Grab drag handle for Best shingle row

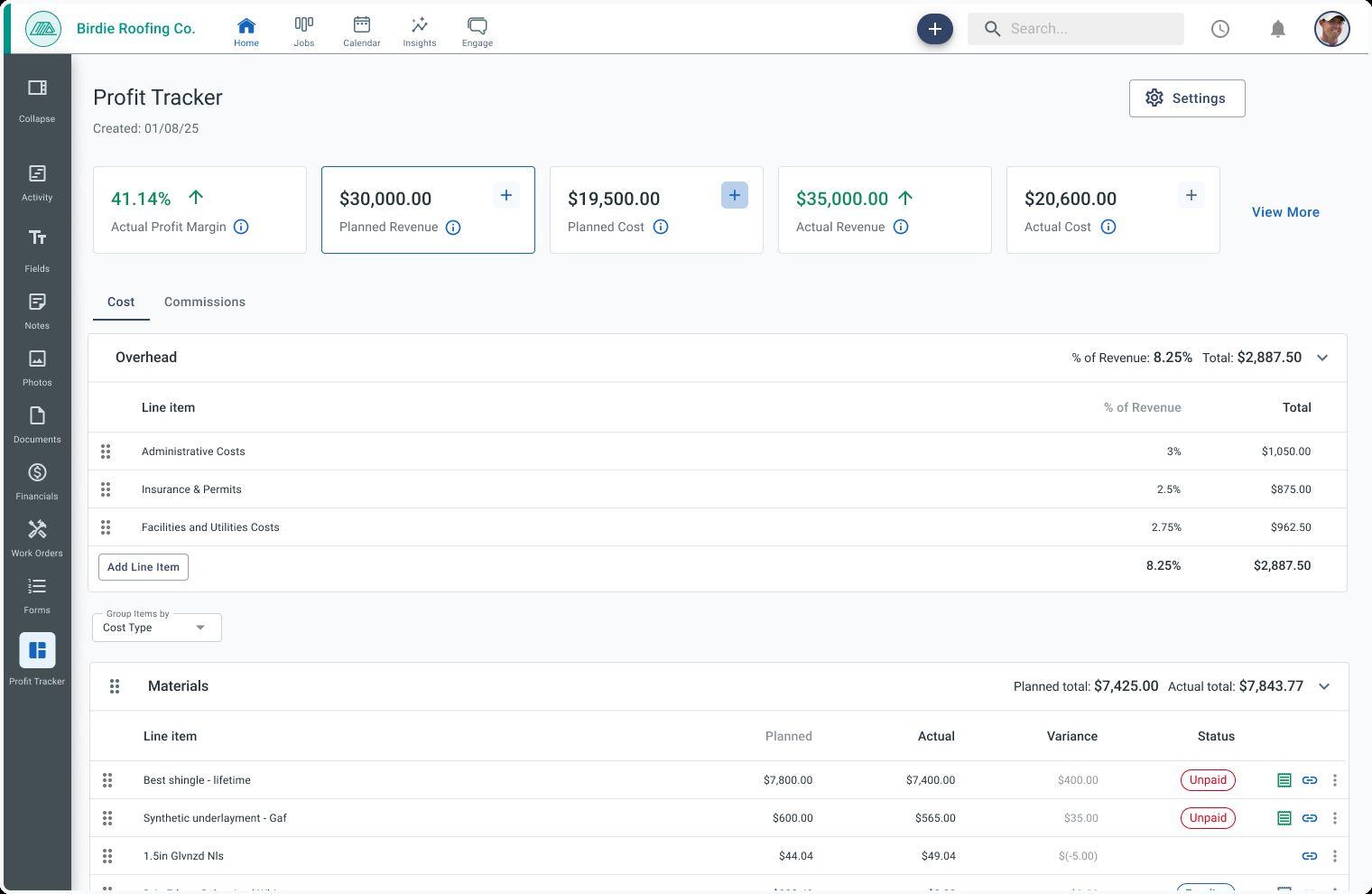107,780
